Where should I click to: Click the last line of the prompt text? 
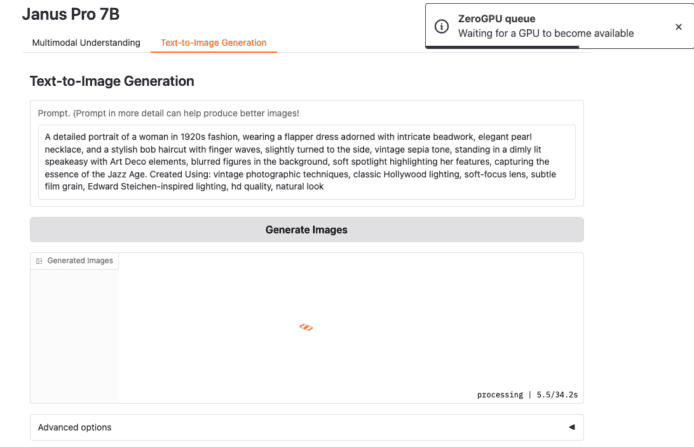pyautogui.click(x=184, y=186)
